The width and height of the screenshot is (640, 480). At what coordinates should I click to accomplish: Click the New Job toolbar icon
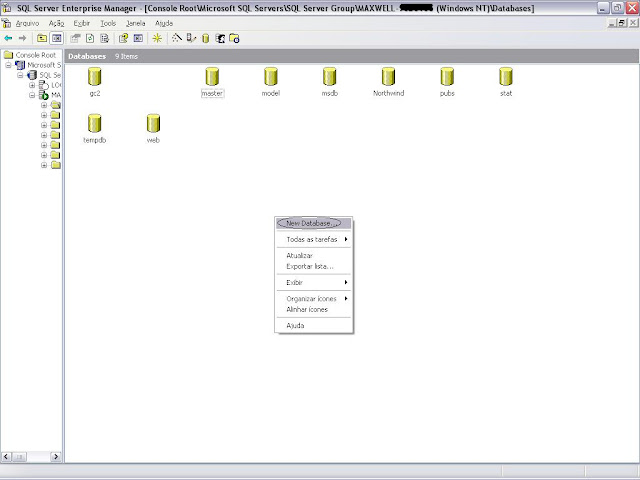click(x=234, y=38)
